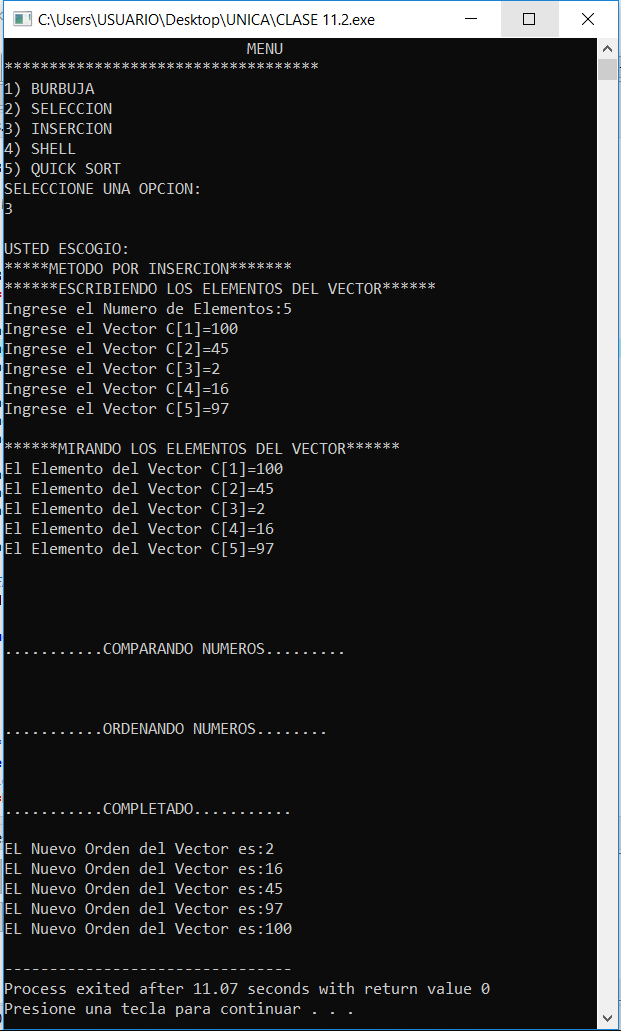Screen dimensions: 621x1031
Task: Click 'El Elemento del Vector C[2]=45' line
Action: pos(139,489)
